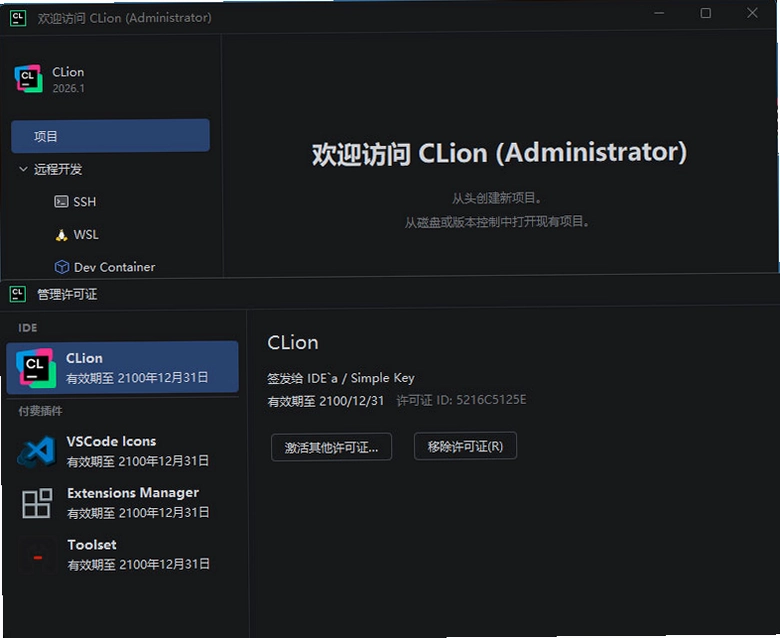This screenshot has height=638, width=780.
Task: Click the CLion heading in license details
Action: 292,343
